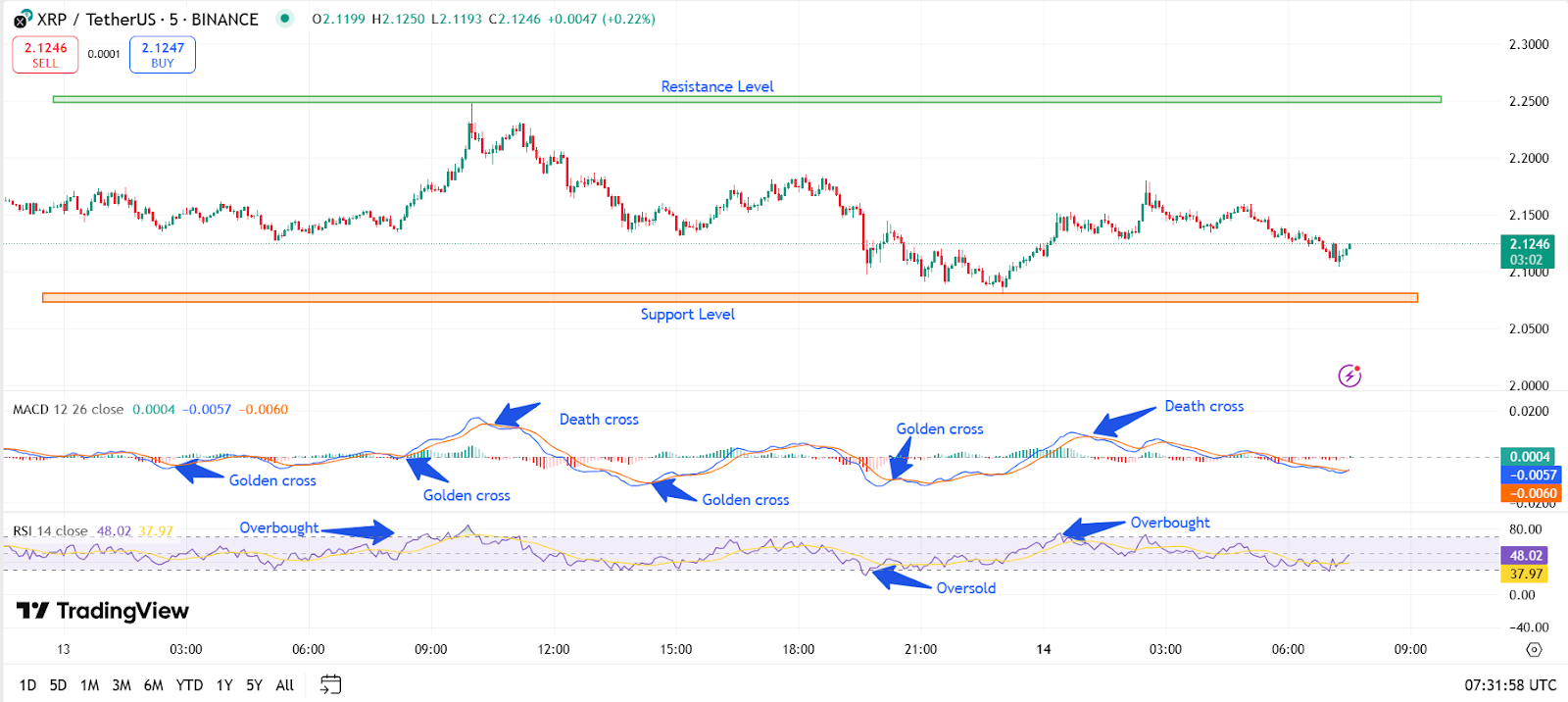Select the YTD time range
The image size is (1568, 702).
tap(189, 685)
